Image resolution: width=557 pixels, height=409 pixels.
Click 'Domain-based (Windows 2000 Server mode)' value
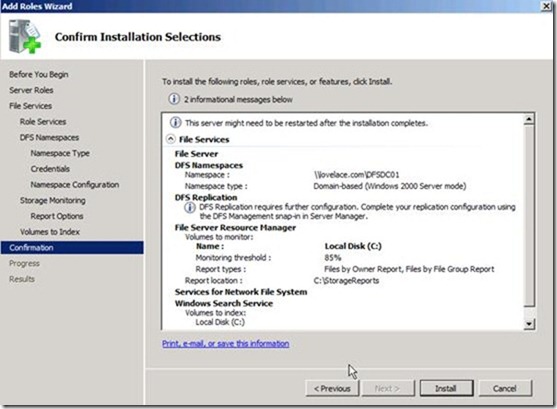[x=390, y=186]
